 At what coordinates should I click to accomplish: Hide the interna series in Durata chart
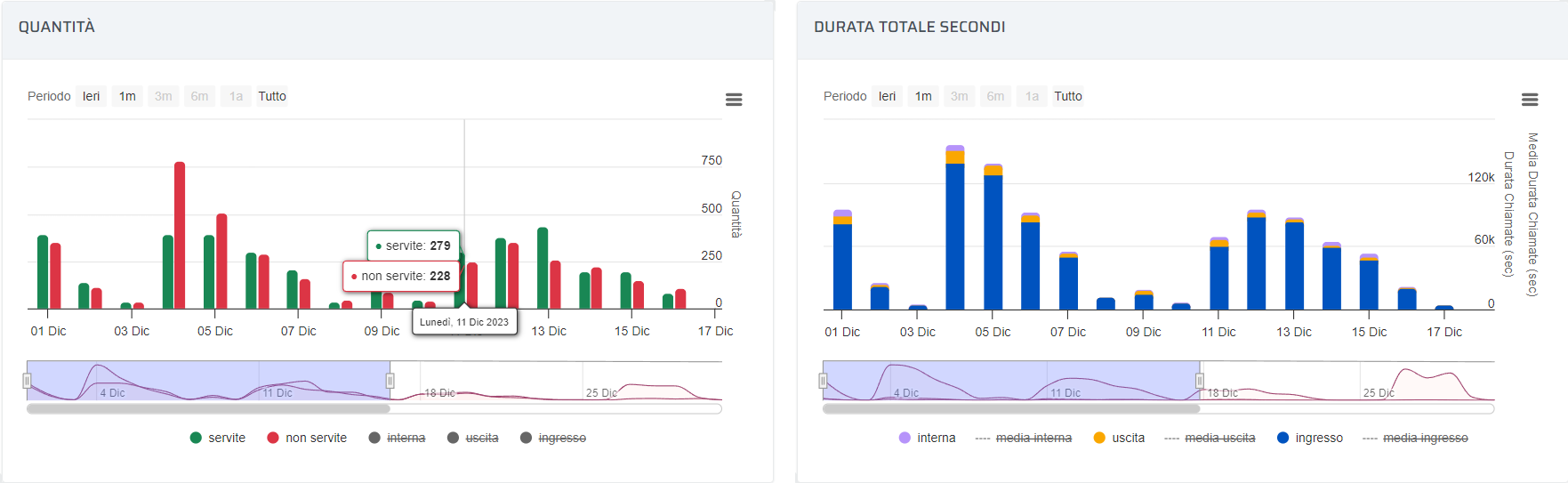[927, 438]
